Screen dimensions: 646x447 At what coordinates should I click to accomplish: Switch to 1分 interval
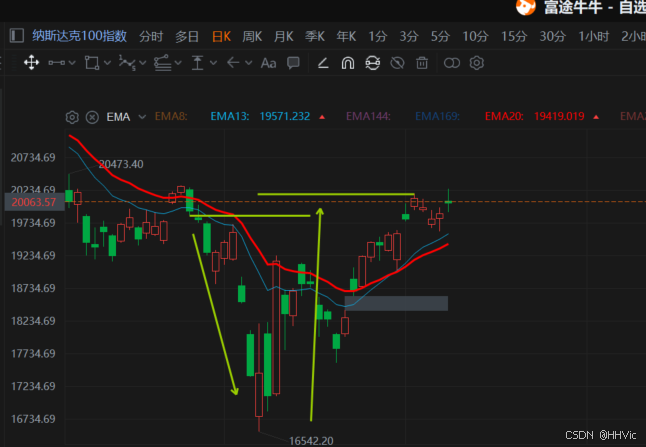click(x=377, y=37)
